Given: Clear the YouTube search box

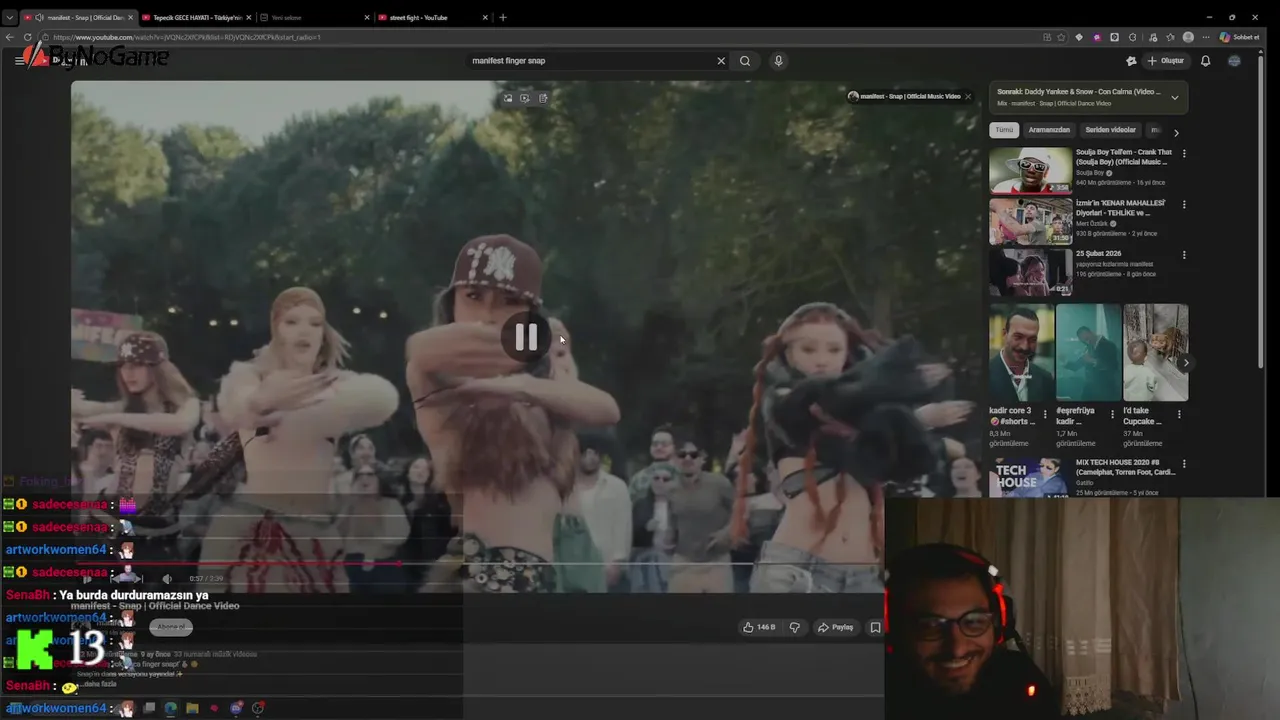Looking at the screenshot, I should tap(721, 61).
